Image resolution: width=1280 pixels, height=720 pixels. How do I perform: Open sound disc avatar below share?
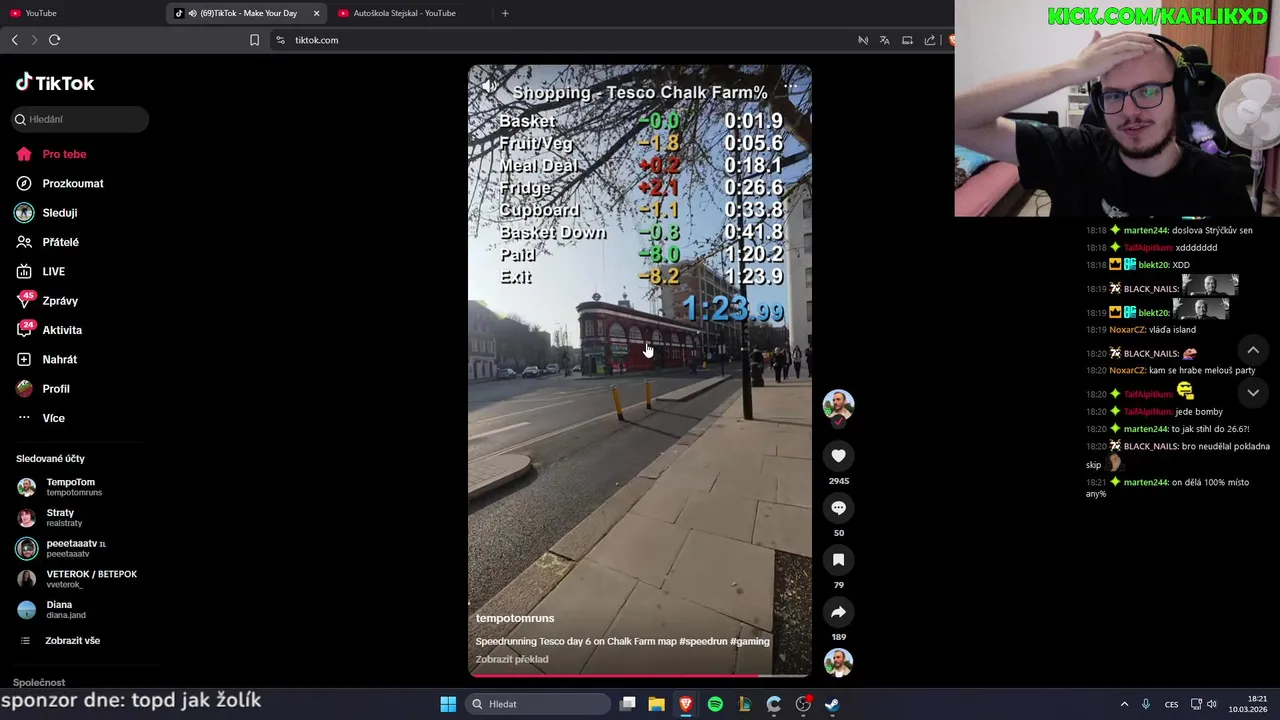click(838, 662)
